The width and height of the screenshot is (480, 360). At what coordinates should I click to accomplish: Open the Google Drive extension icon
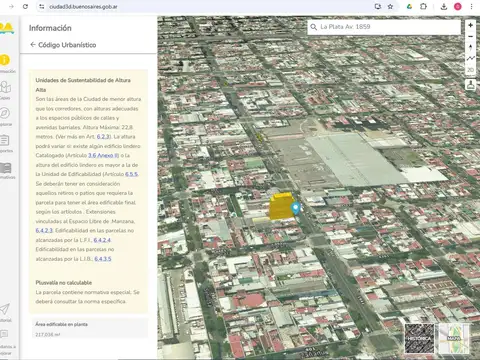pyautogui.click(x=409, y=7)
